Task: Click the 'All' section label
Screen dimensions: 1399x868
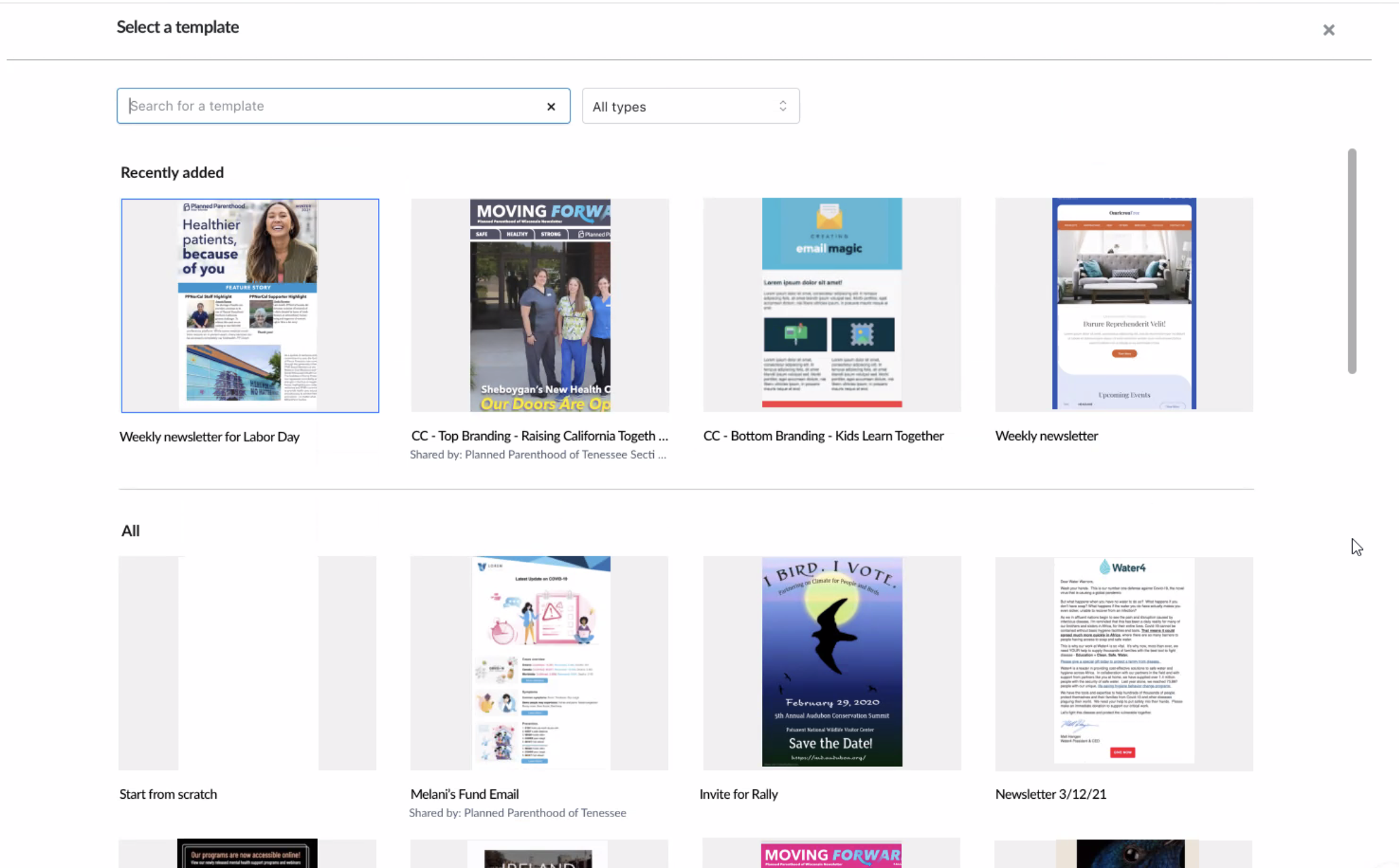Action: click(x=130, y=530)
